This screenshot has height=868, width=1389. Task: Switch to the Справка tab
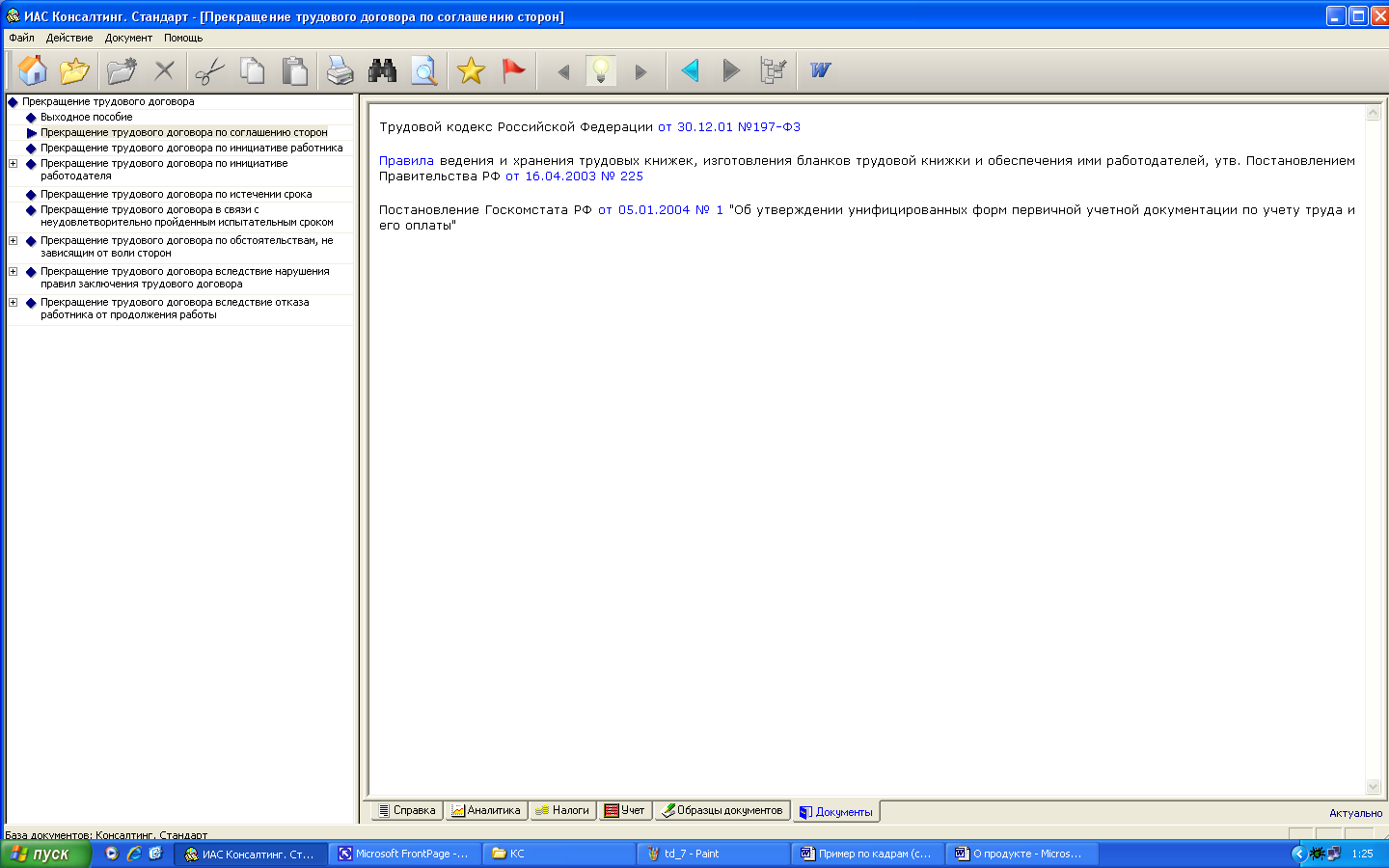click(x=407, y=810)
